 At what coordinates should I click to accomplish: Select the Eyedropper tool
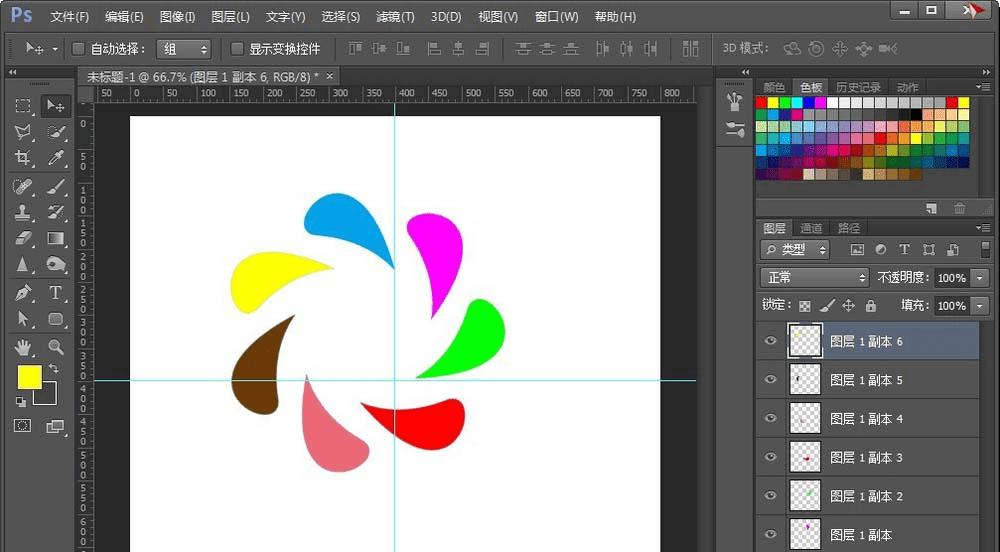(56, 158)
